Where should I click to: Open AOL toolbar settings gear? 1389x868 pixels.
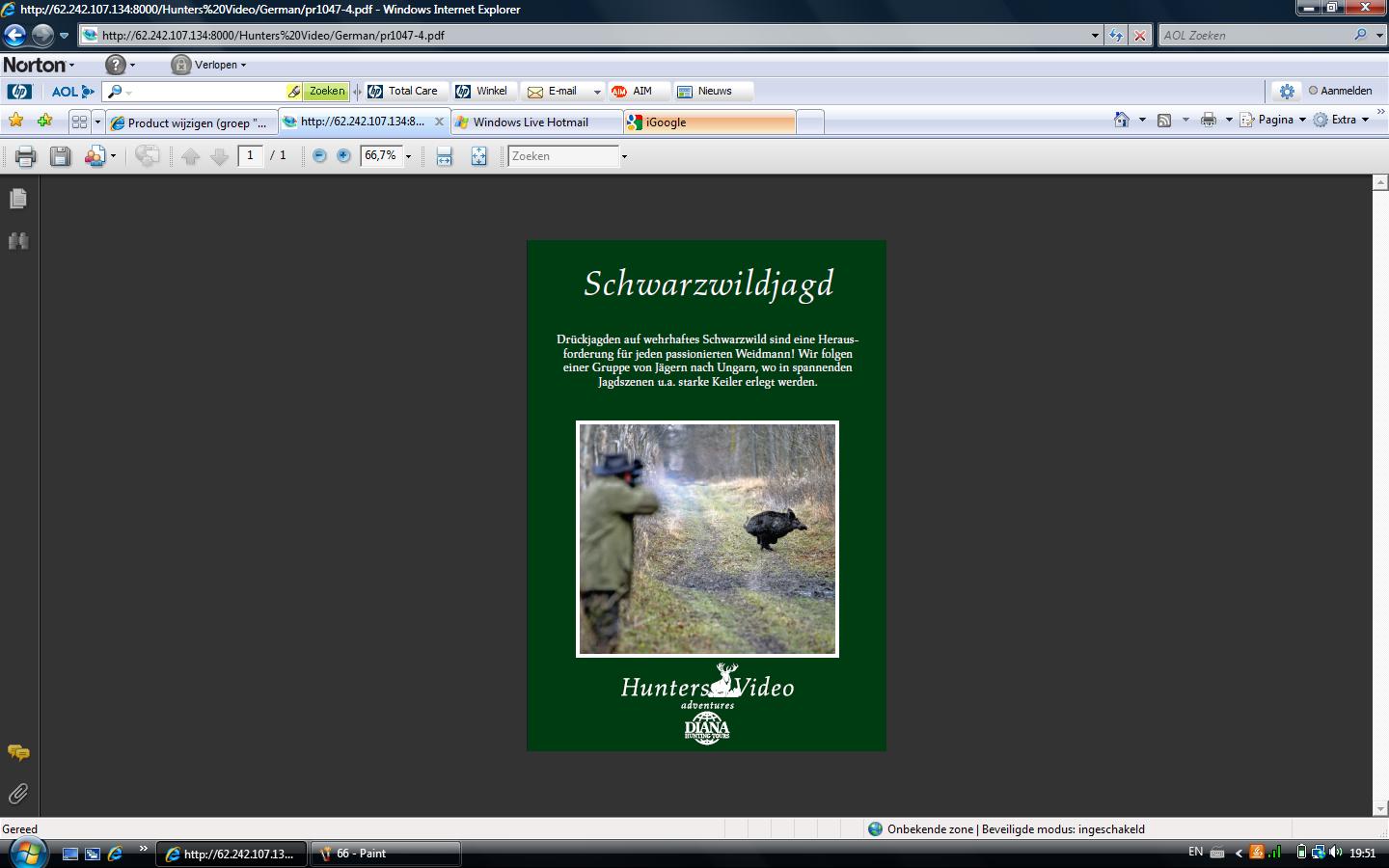[1287, 91]
